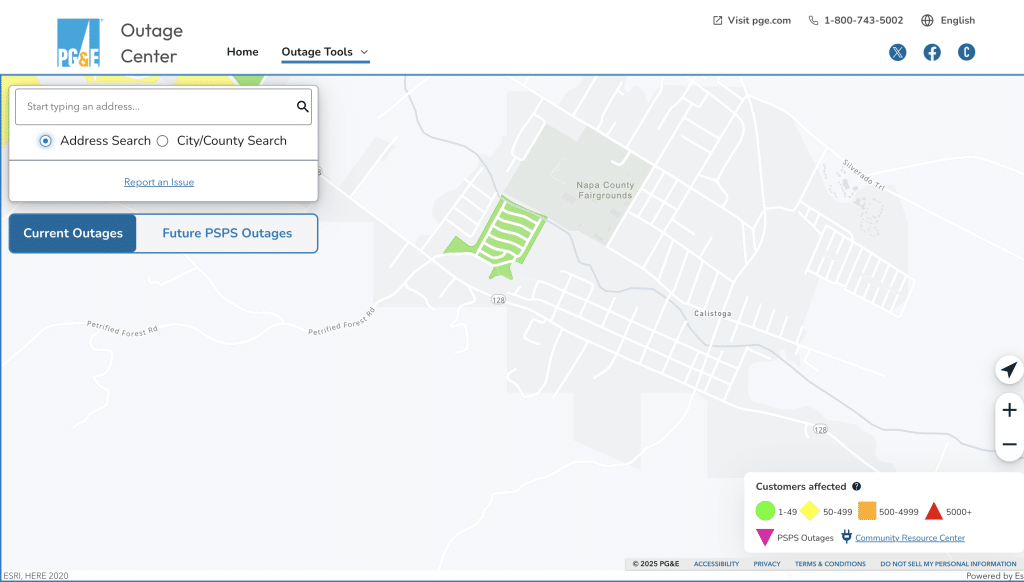Go to the Home menu item
Screen dimensions: 1024x582
tap(242, 52)
